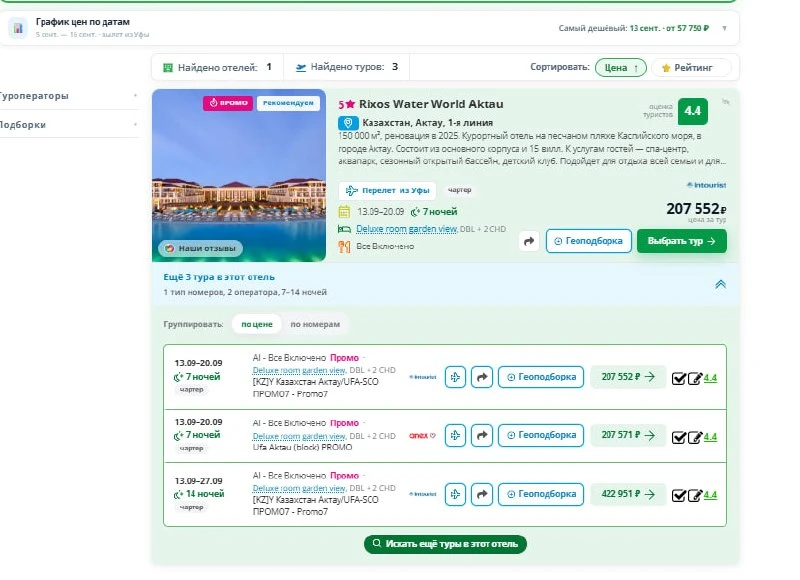The height and width of the screenshot is (580, 800).
Task: Toggle checkbox in the first 207 552 ₽ row
Action: click(x=679, y=378)
